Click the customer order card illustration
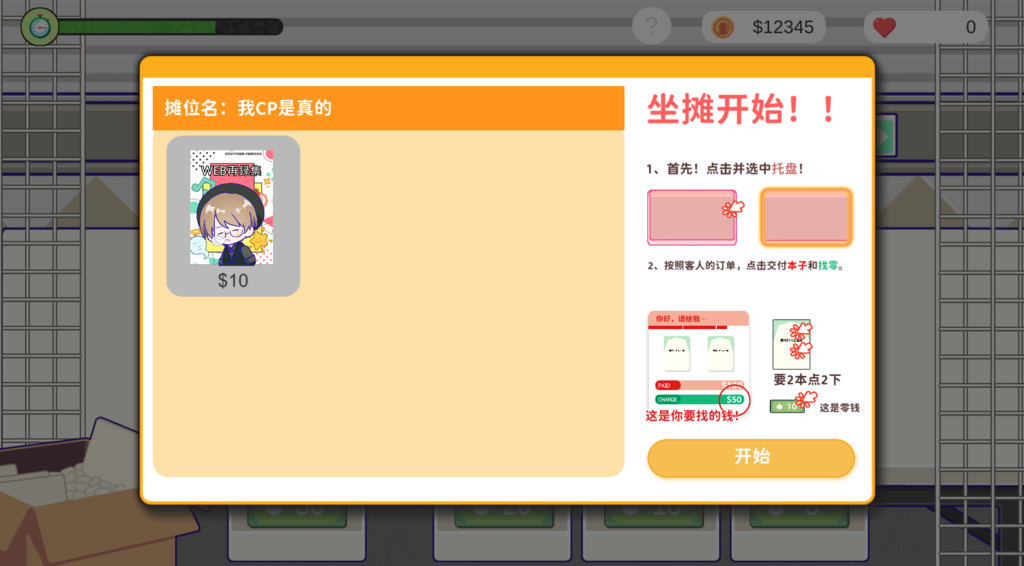The height and width of the screenshot is (566, 1024). [698, 360]
